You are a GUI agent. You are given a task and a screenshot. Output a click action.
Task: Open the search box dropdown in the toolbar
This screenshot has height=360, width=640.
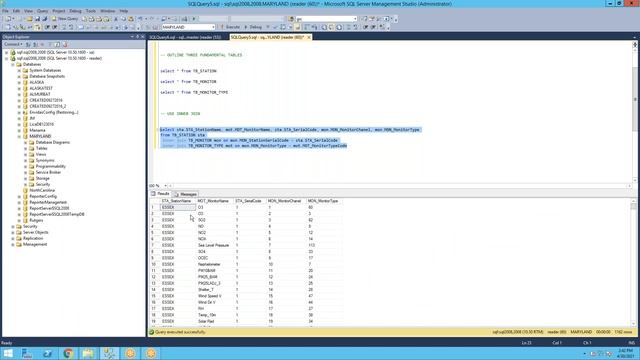pyautogui.click(x=355, y=19)
